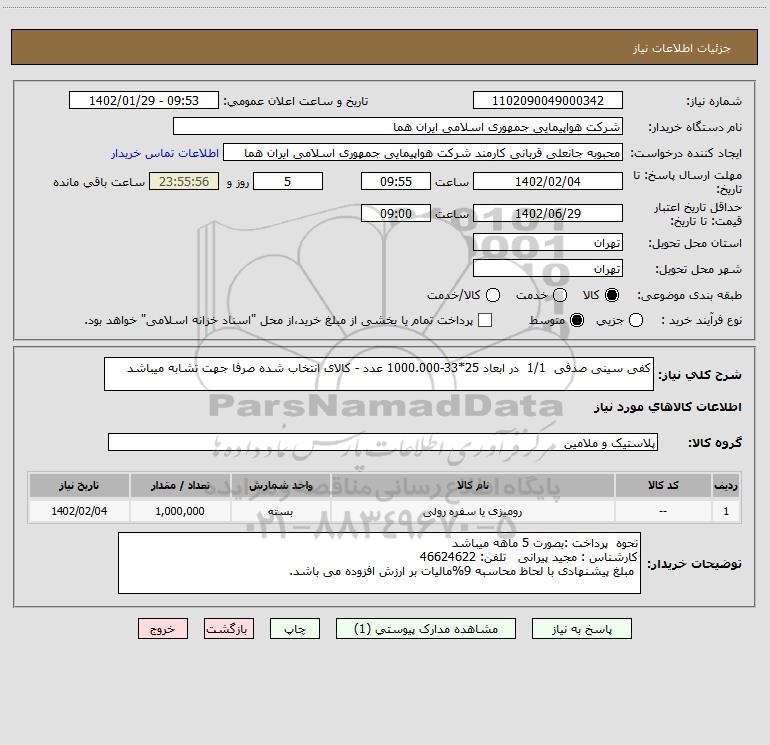This screenshot has width=770, height=745.
Task: Click the کد کالا column header
Action: 663,485
